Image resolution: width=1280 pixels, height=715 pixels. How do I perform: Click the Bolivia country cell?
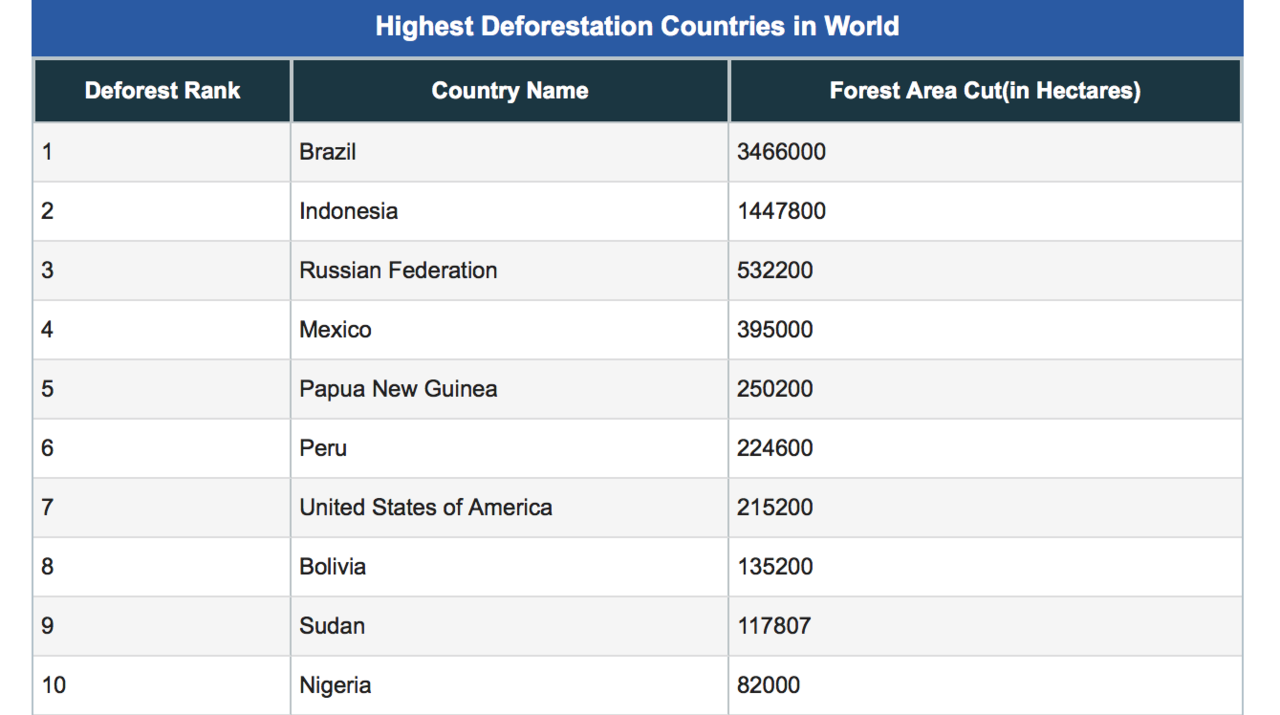click(x=332, y=567)
